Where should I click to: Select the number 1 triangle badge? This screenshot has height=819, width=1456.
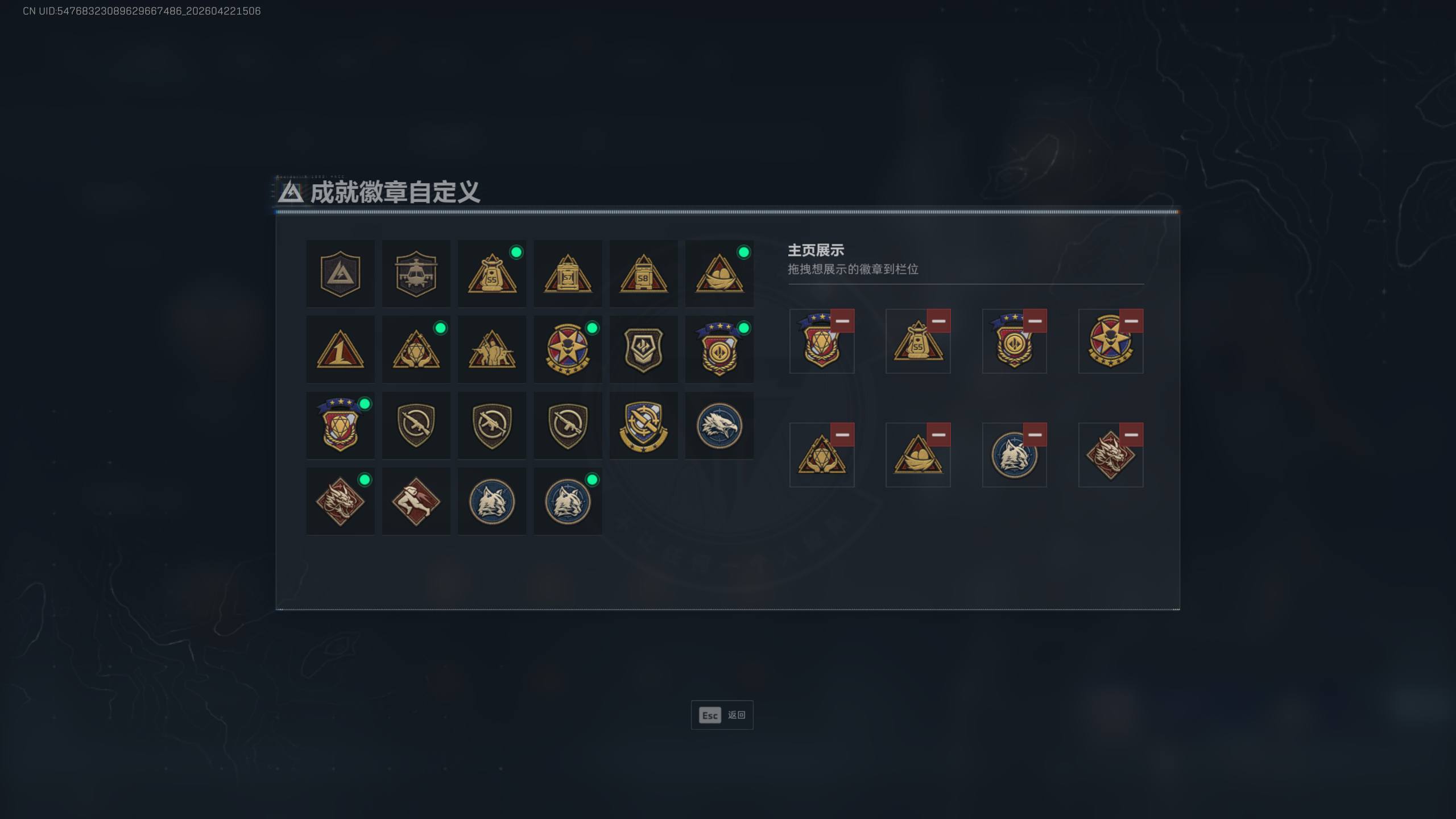(340, 349)
